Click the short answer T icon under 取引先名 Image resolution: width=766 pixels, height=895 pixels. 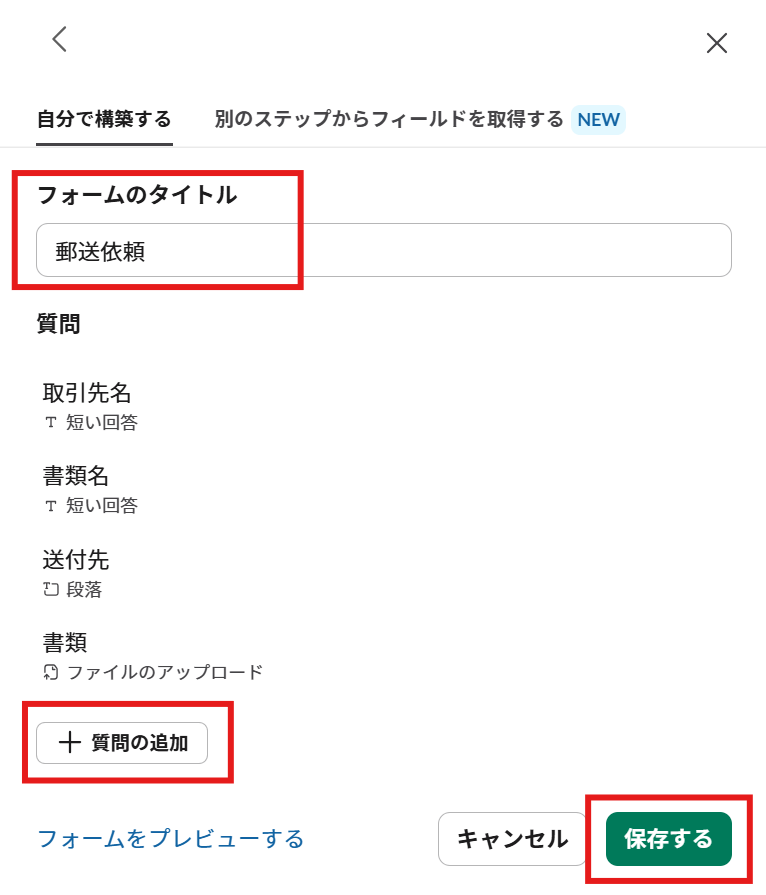coord(51,423)
